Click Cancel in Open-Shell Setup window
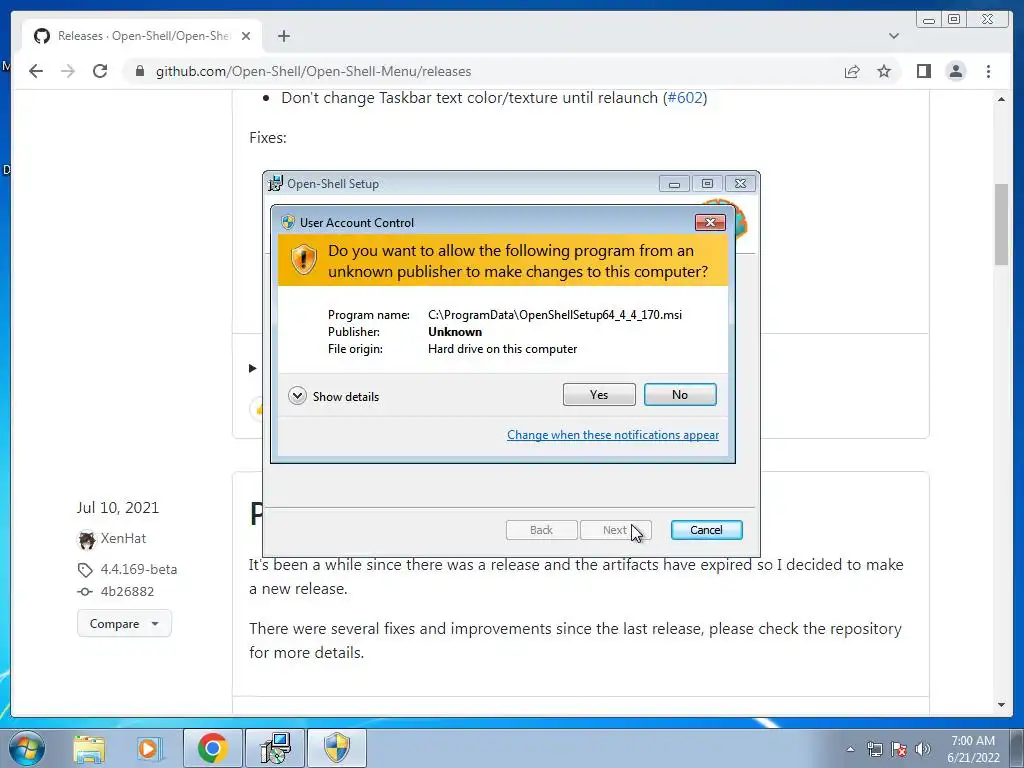This screenshot has width=1024, height=768. coord(706,530)
